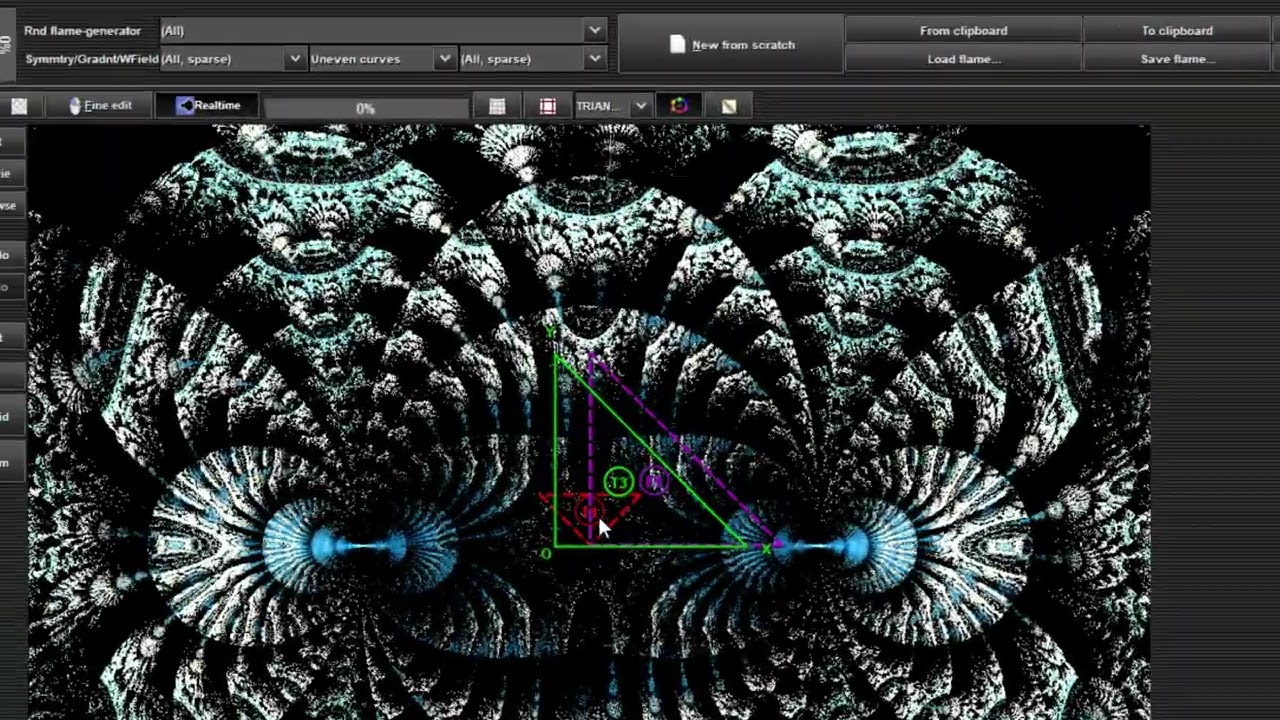Click the green triangle's Y corner handle
The width and height of the screenshot is (1280, 720).
550,333
